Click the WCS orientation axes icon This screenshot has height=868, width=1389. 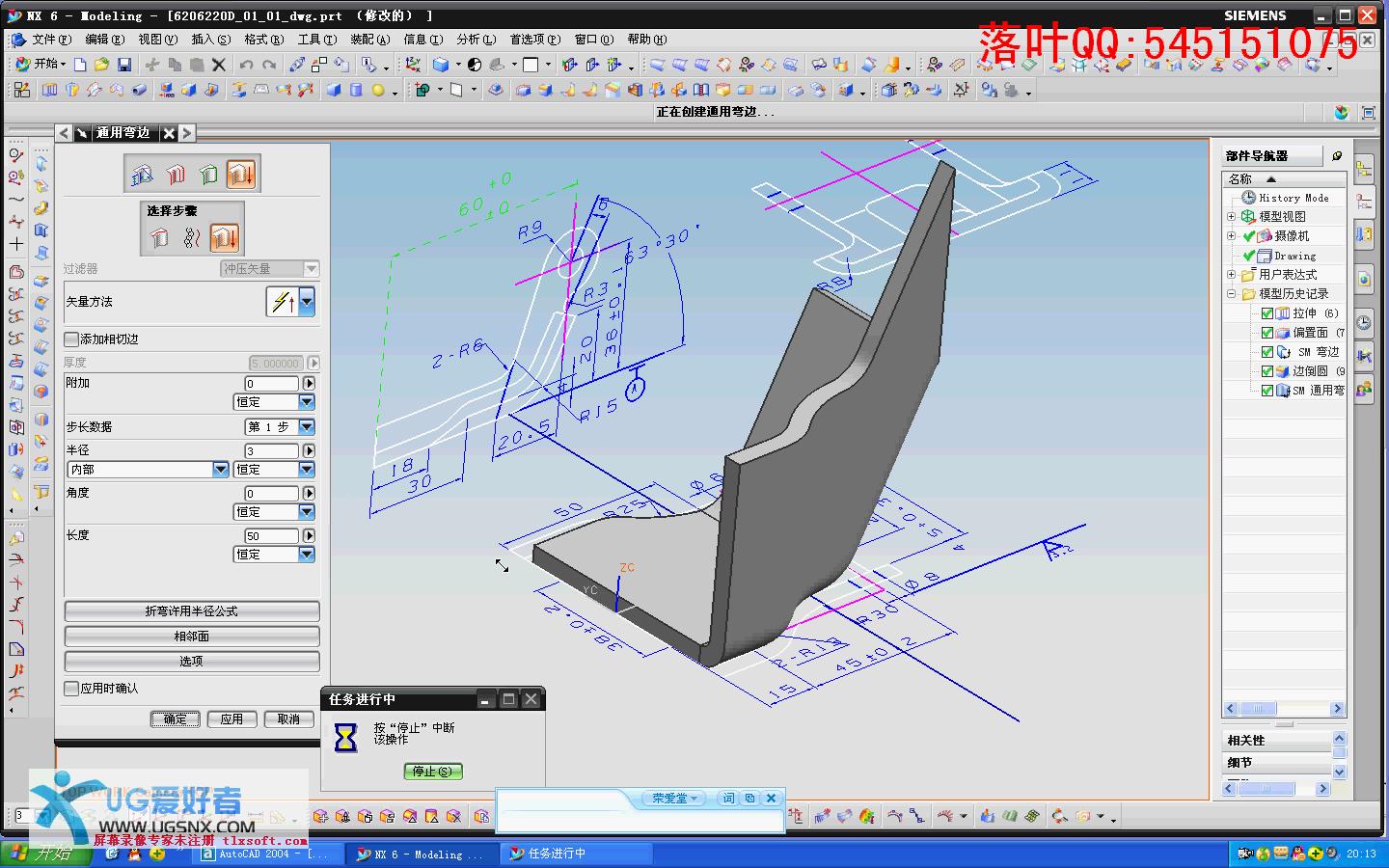point(413,65)
